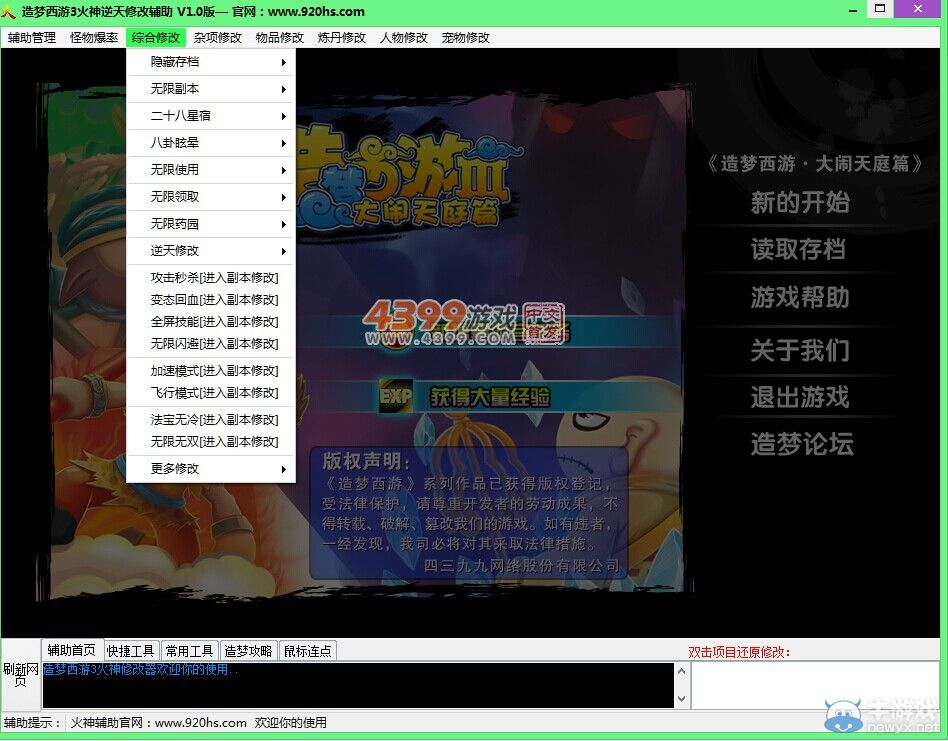948x741 pixels.
Task: Open 游戏帮助 in the game menu
Action: click(800, 297)
